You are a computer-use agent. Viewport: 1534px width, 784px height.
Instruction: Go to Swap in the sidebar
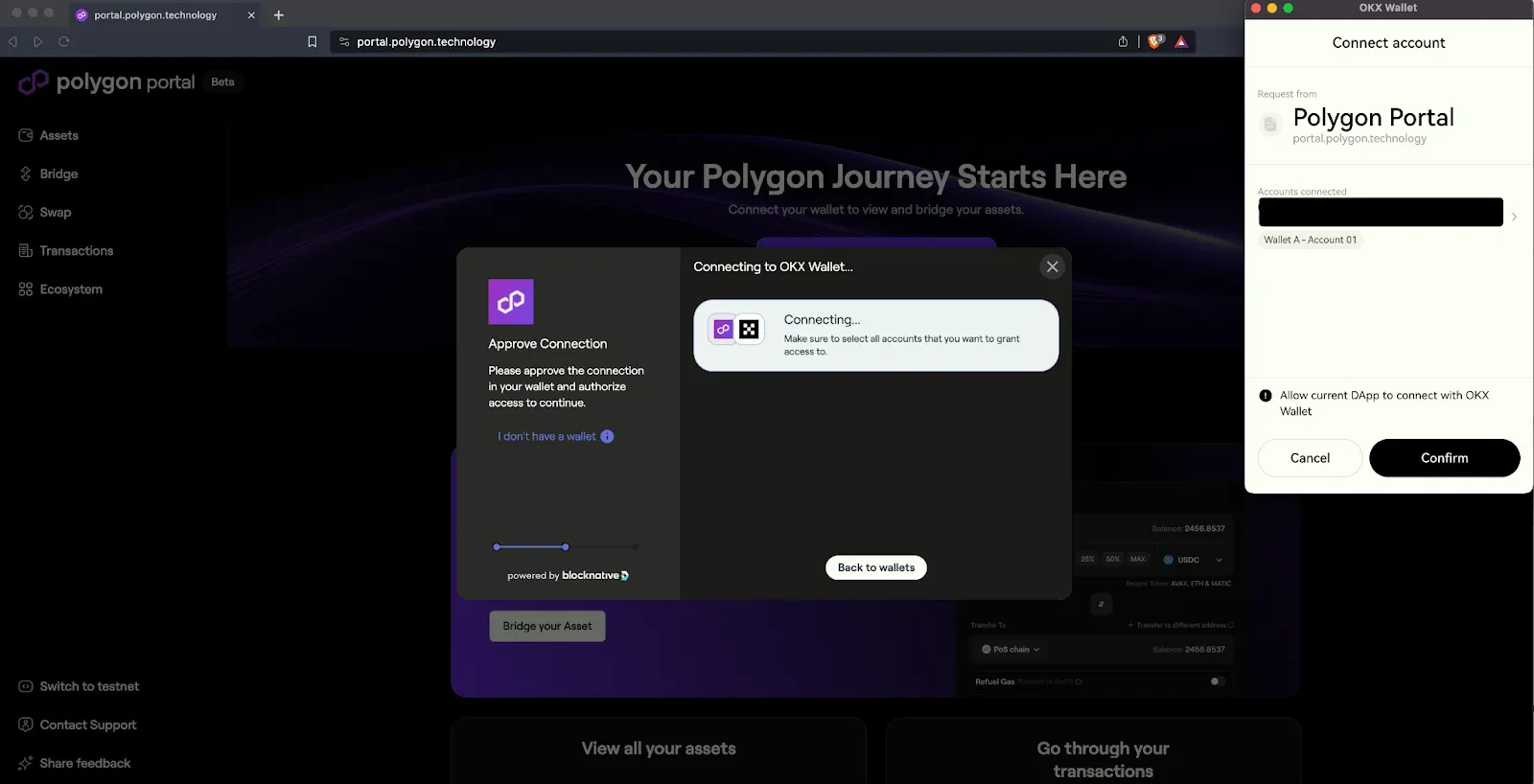pos(45,212)
